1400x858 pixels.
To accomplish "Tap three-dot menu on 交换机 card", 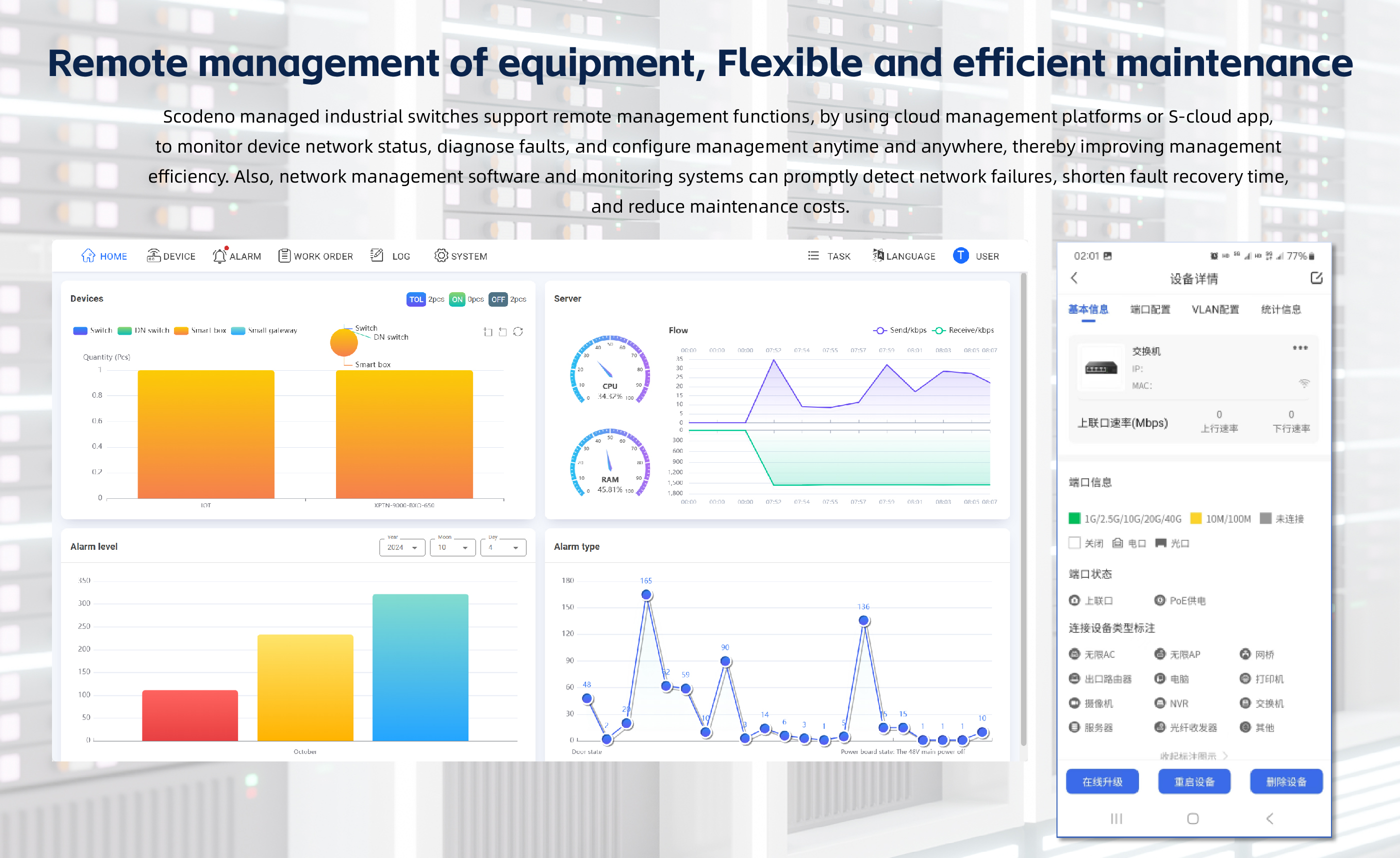I will pyautogui.click(x=1299, y=347).
